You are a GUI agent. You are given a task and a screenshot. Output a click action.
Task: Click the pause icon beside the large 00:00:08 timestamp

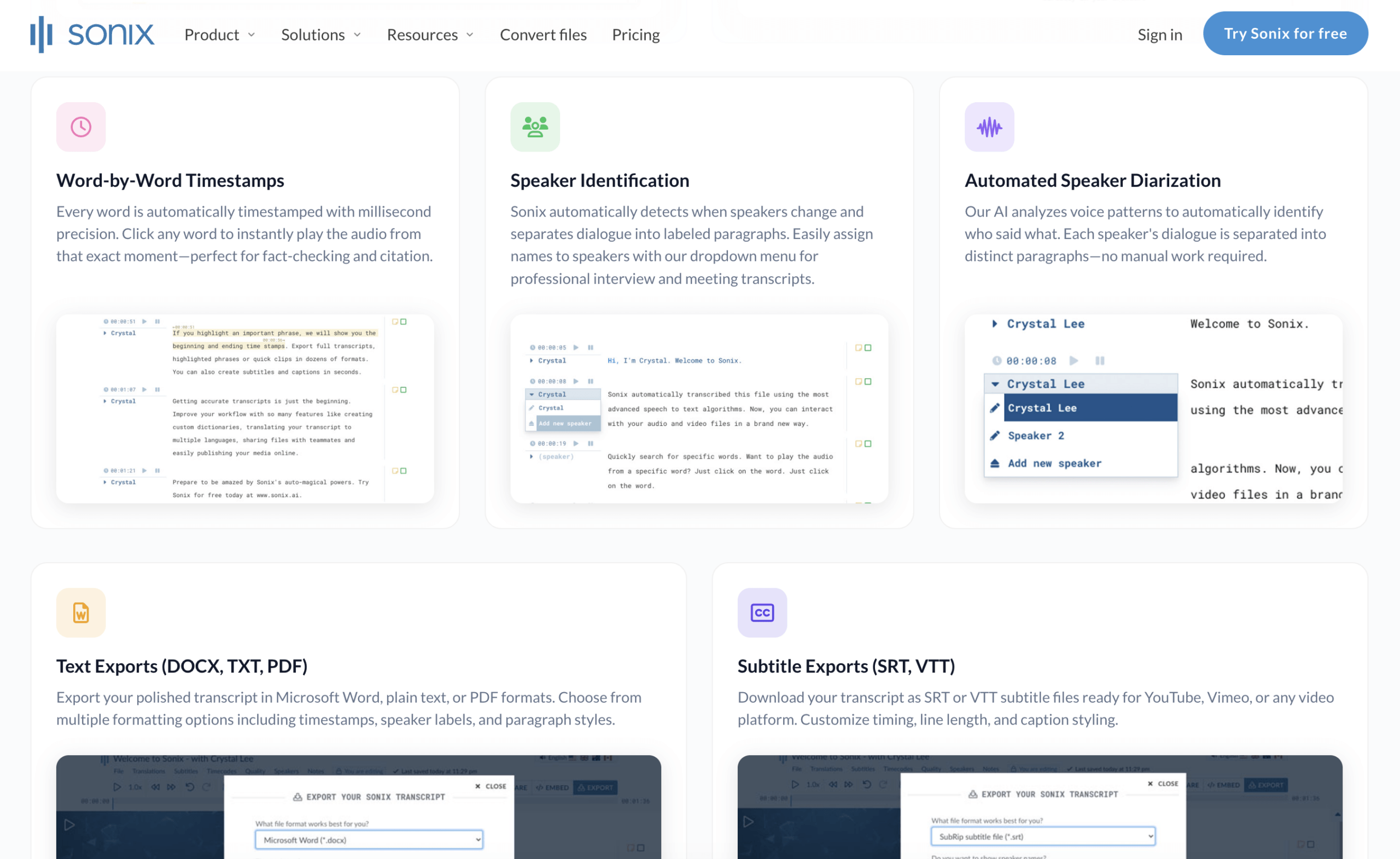[x=1100, y=361]
